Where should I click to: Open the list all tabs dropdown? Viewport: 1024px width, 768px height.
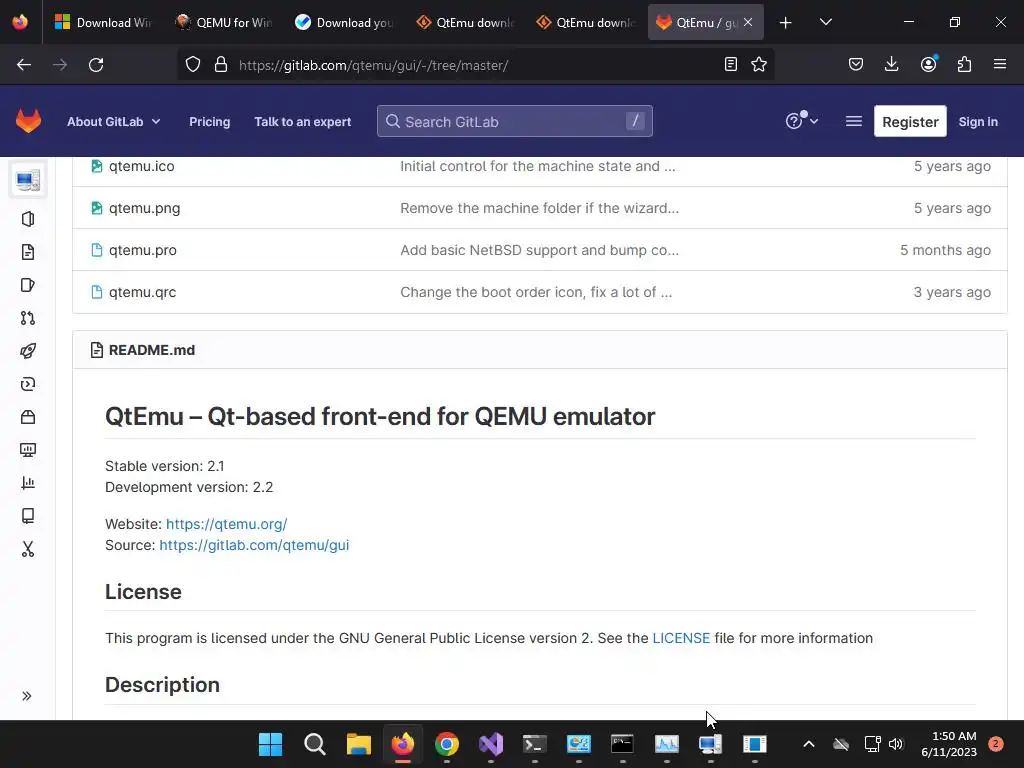tap(825, 22)
